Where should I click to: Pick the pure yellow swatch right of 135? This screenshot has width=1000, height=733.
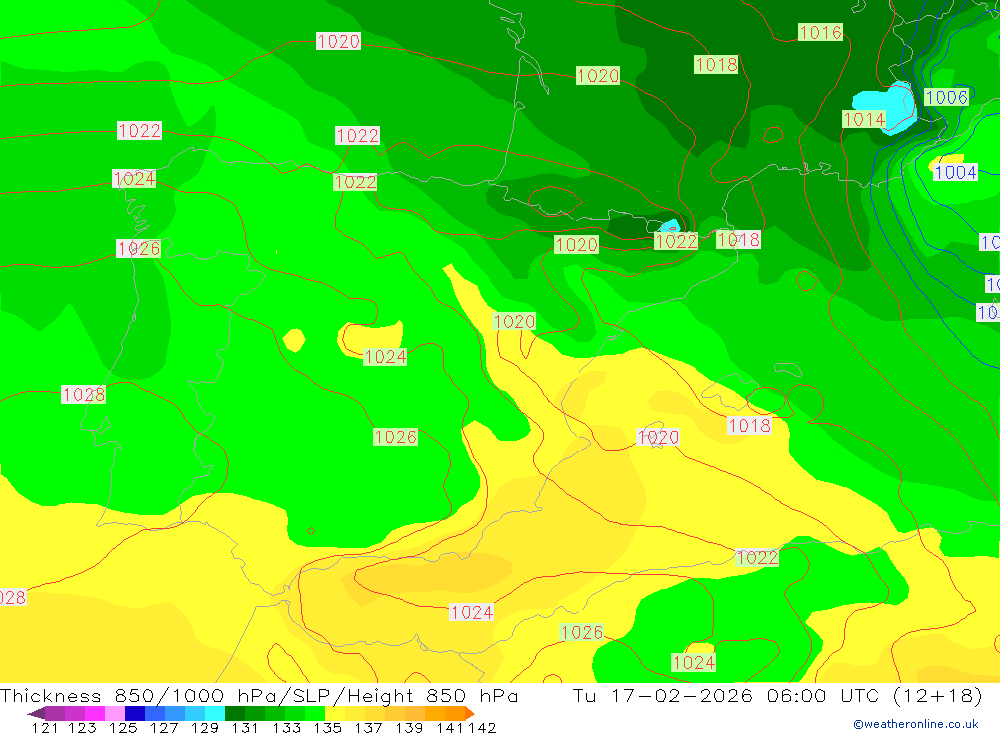point(335,714)
